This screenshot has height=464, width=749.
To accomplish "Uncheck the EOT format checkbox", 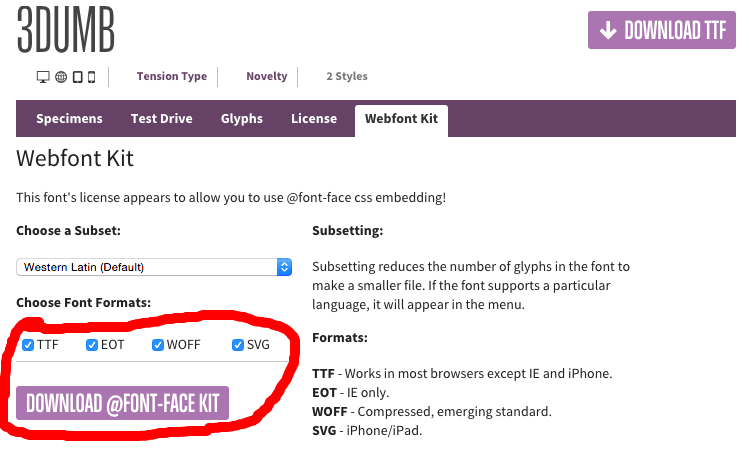I will tap(92, 345).
